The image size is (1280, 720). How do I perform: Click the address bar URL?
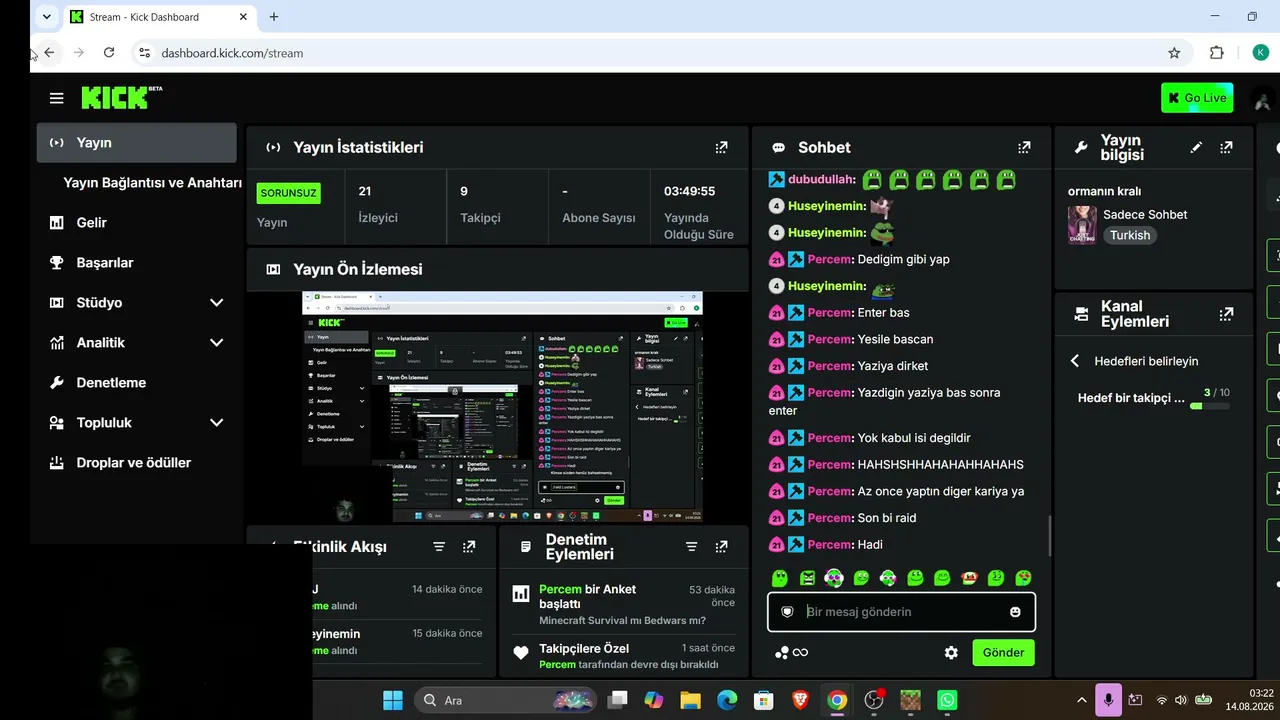232,53
